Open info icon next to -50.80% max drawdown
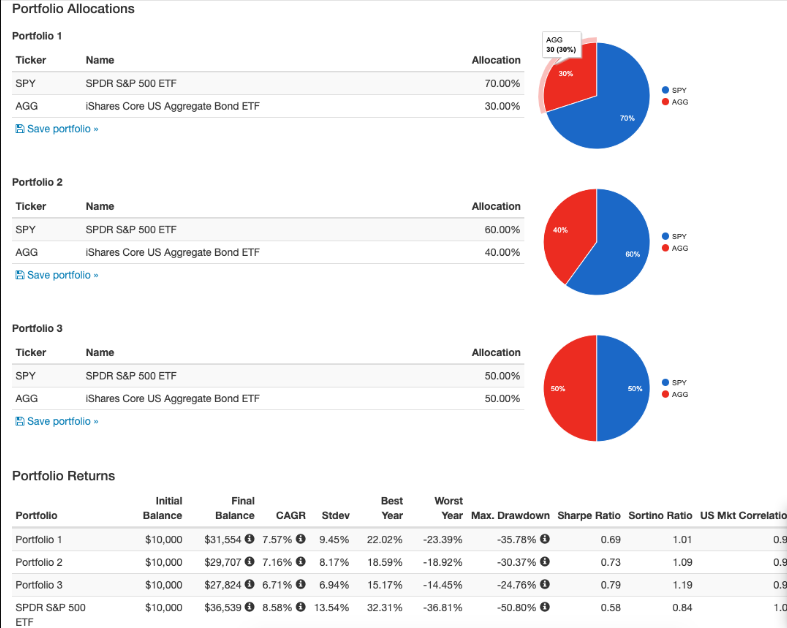Viewport: 787px width, 628px height. click(545, 606)
